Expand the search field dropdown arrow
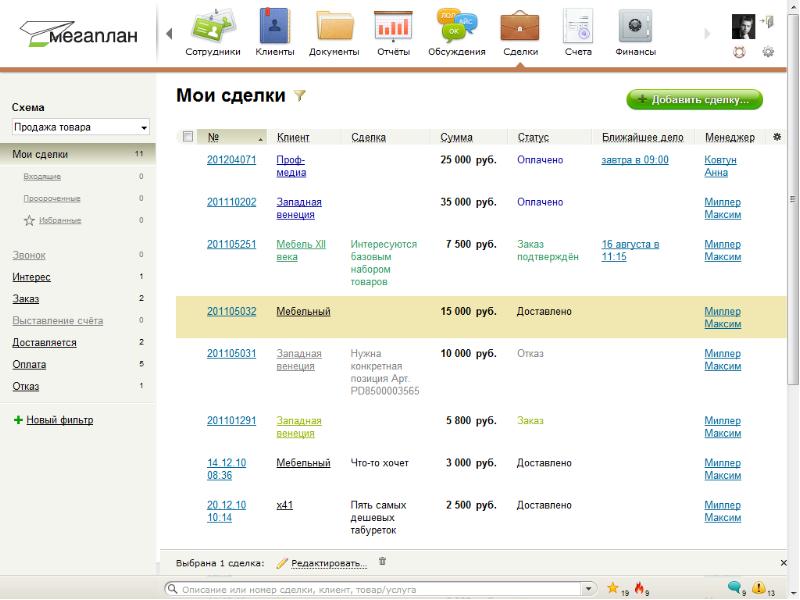Screen dimensions: 800x600 coord(589,589)
